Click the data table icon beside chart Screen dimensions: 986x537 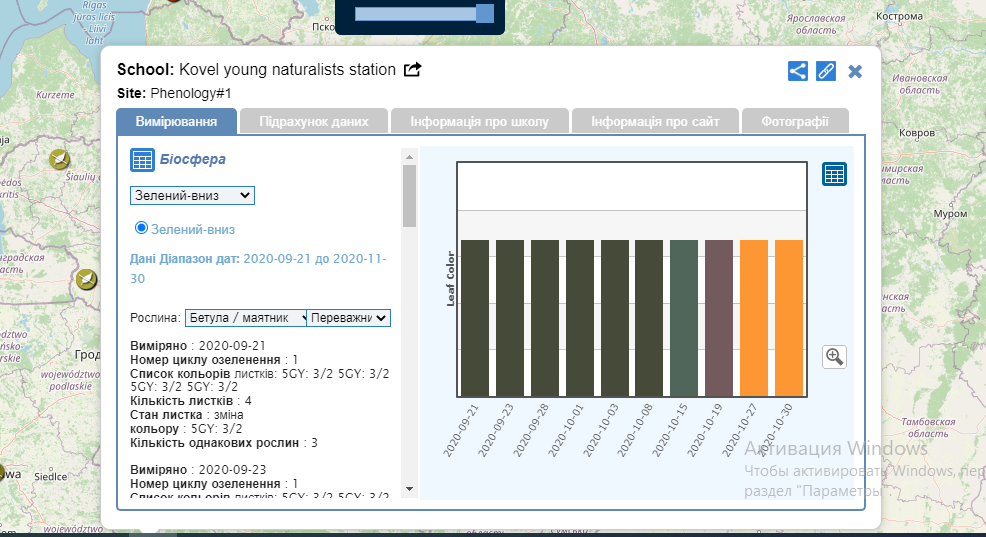(834, 174)
